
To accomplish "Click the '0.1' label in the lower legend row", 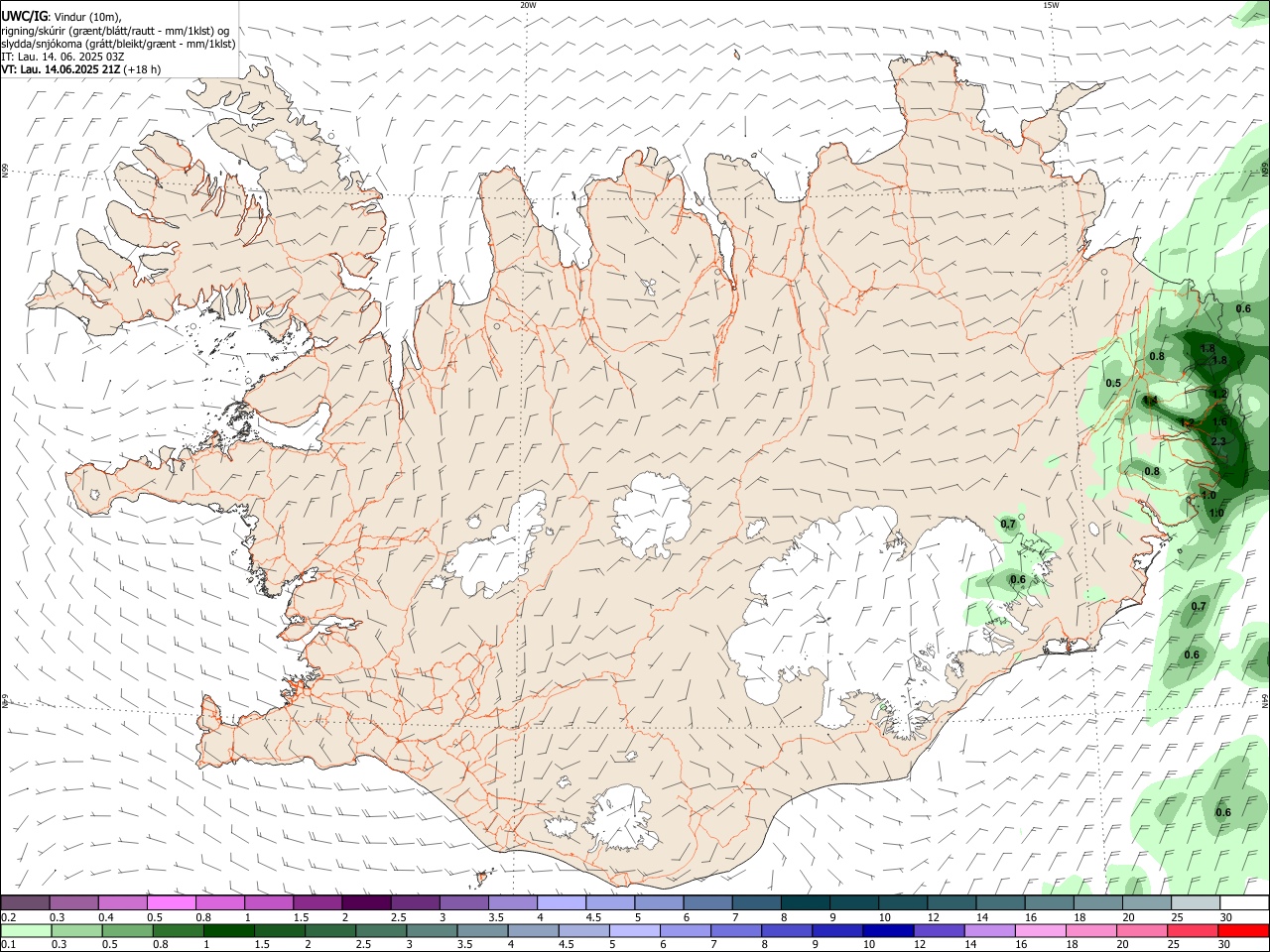I will (9, 945).
